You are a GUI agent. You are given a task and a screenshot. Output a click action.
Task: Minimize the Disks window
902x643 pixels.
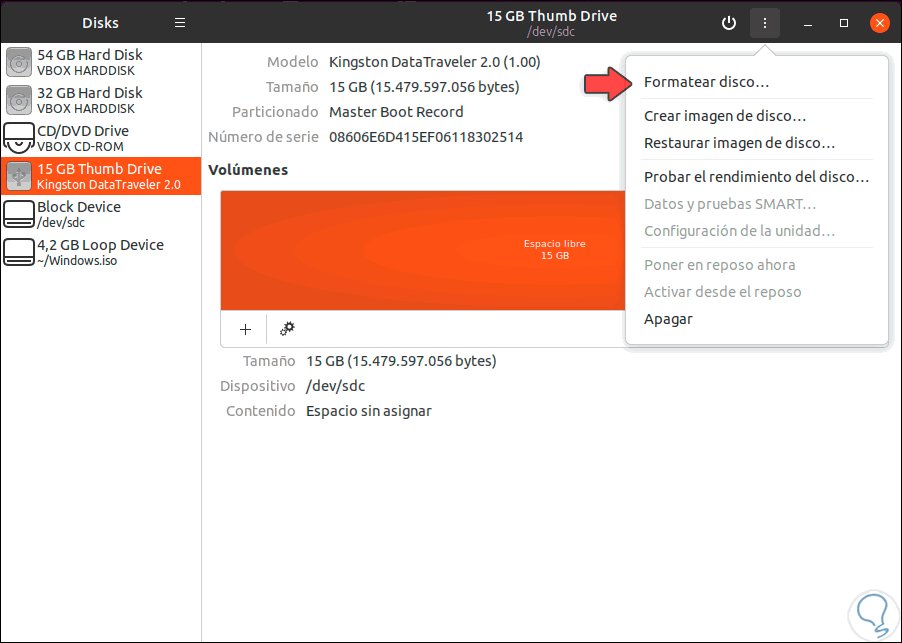tap(808, 23)
